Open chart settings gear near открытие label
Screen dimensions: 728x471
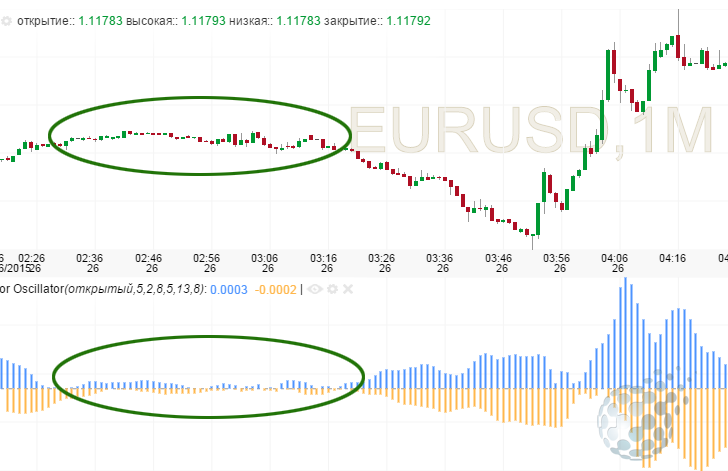click(x=6, y=19)
